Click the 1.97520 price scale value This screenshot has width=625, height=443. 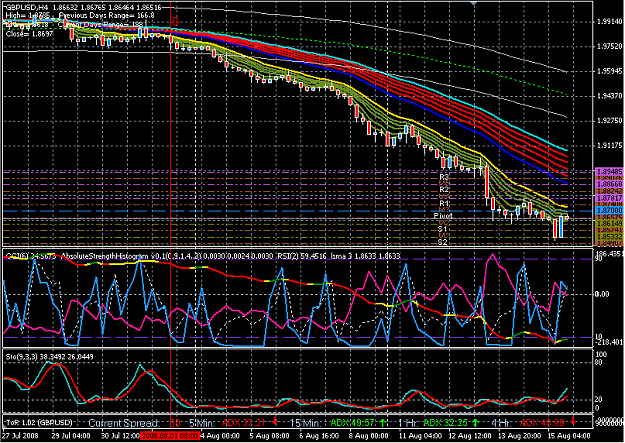tap(610, 47)
